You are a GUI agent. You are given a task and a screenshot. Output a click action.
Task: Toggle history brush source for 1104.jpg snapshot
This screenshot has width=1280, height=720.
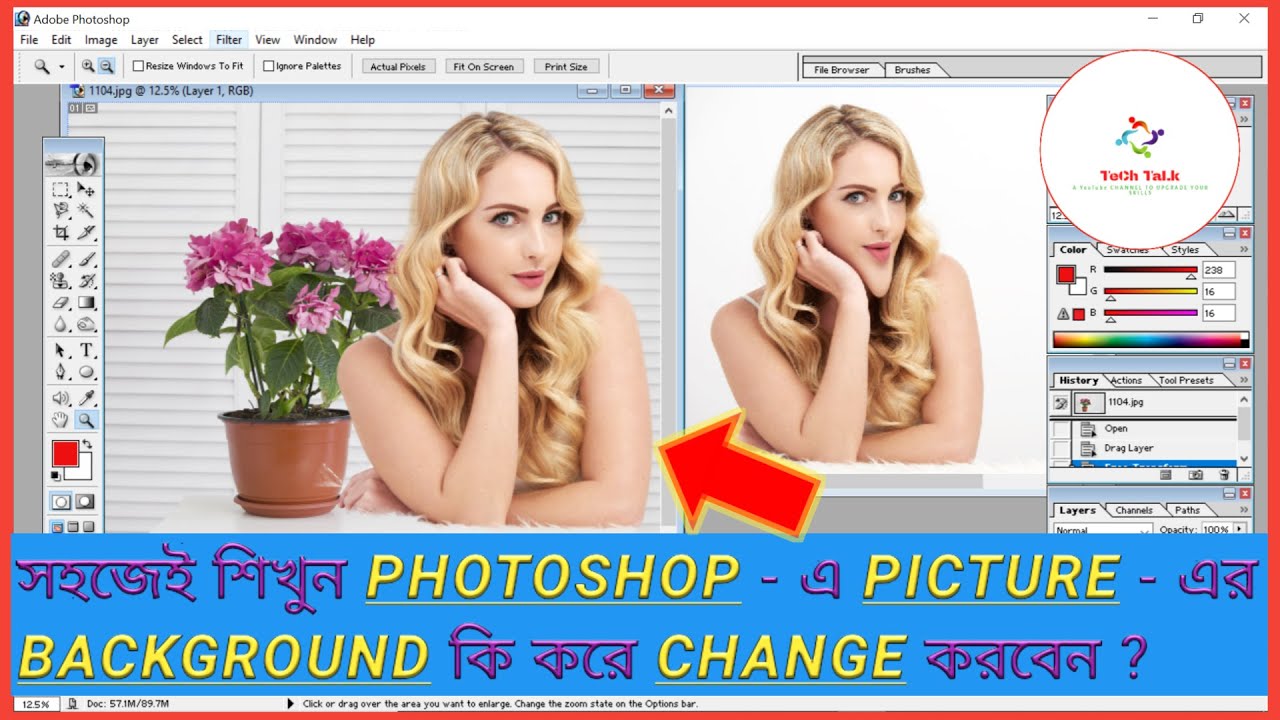pos(1061,403)
